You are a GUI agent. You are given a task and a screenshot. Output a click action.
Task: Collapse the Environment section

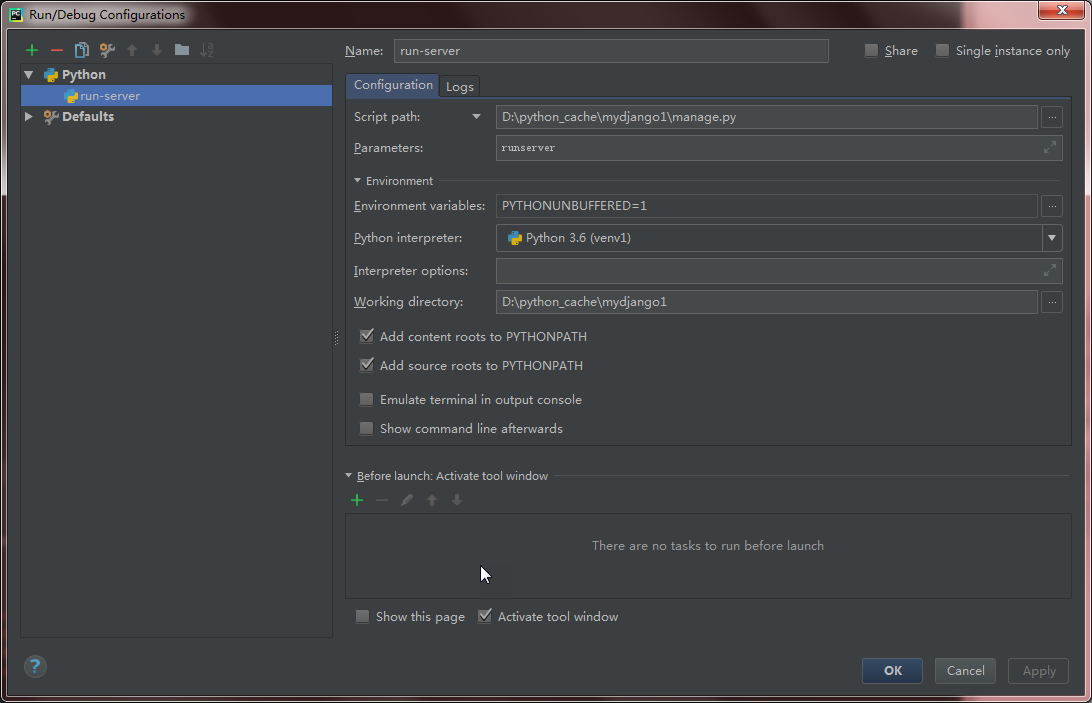tap(358, 181)
